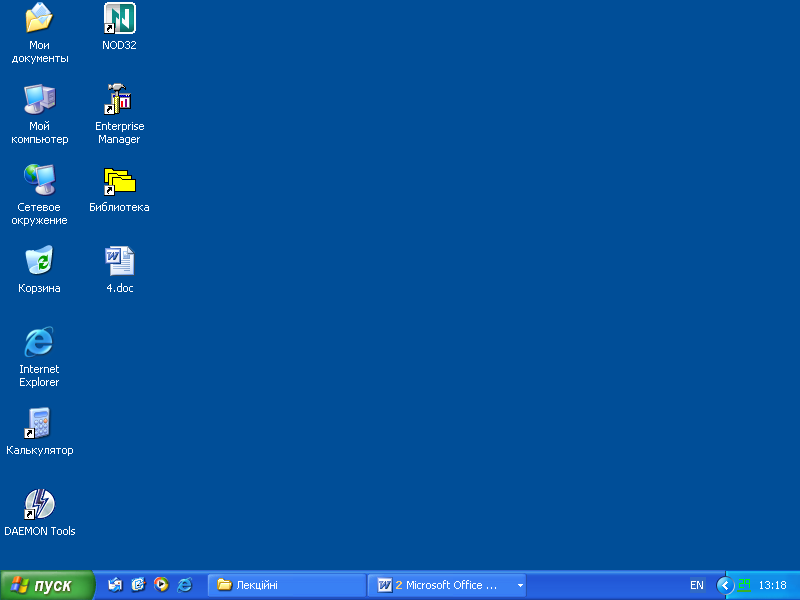
Task: Launch Internet Explorer from quick launch
Action: click(184, 585)
